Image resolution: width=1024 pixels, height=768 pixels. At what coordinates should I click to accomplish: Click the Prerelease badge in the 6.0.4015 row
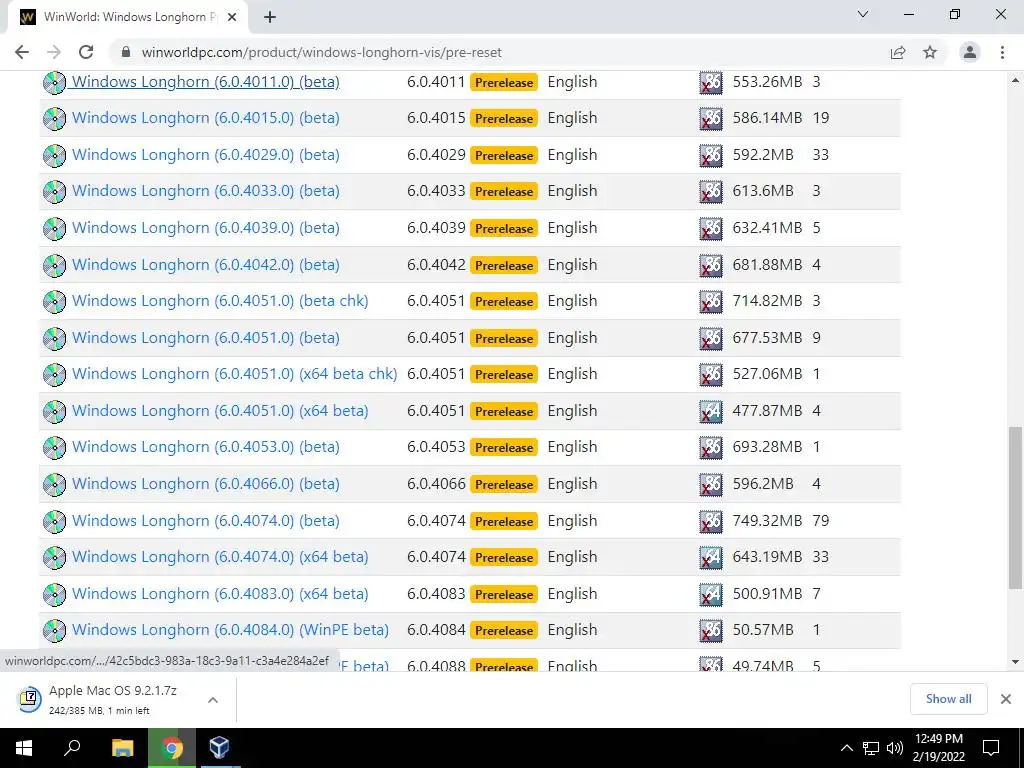[504, 119]
